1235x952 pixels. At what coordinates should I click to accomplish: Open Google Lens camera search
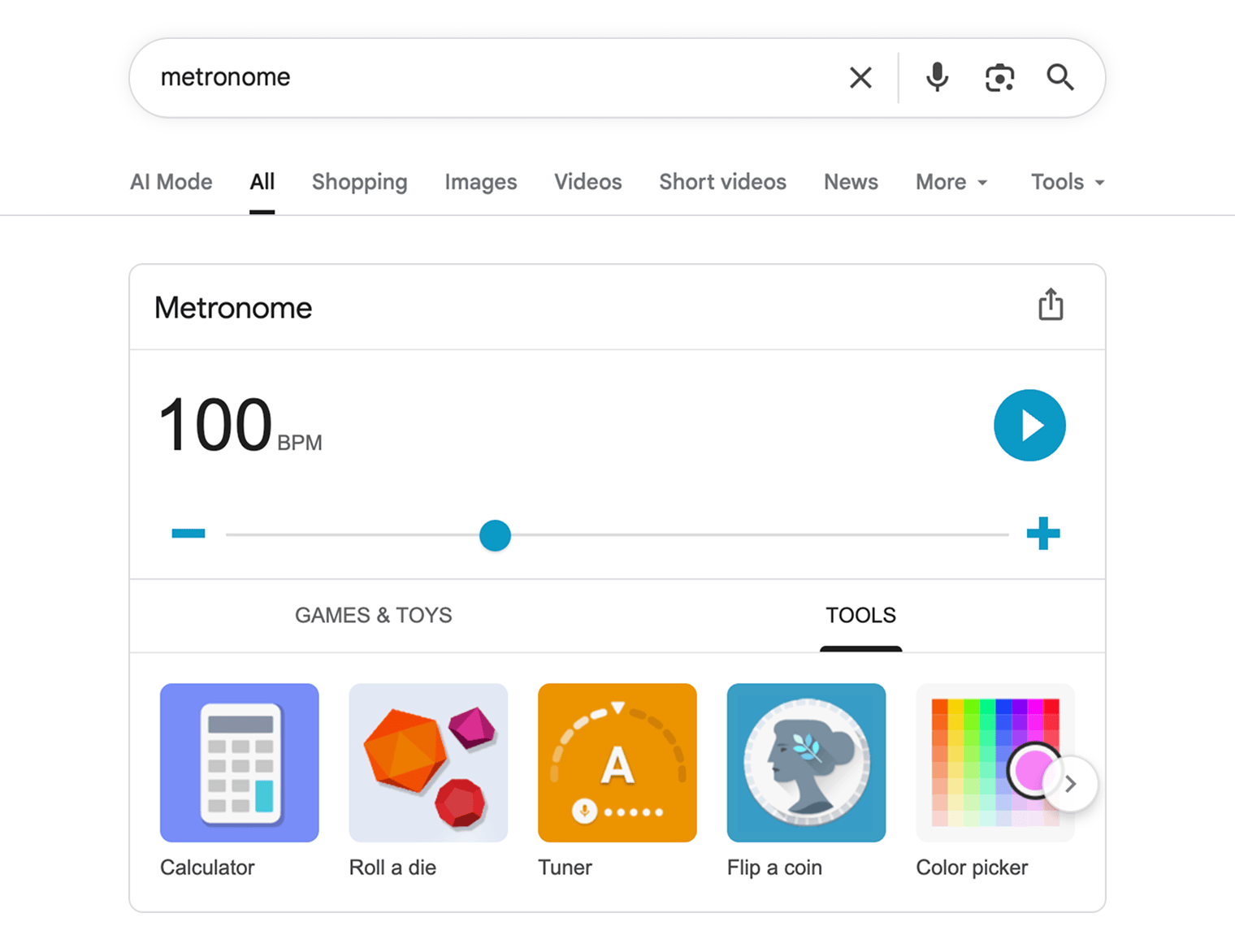999,77
